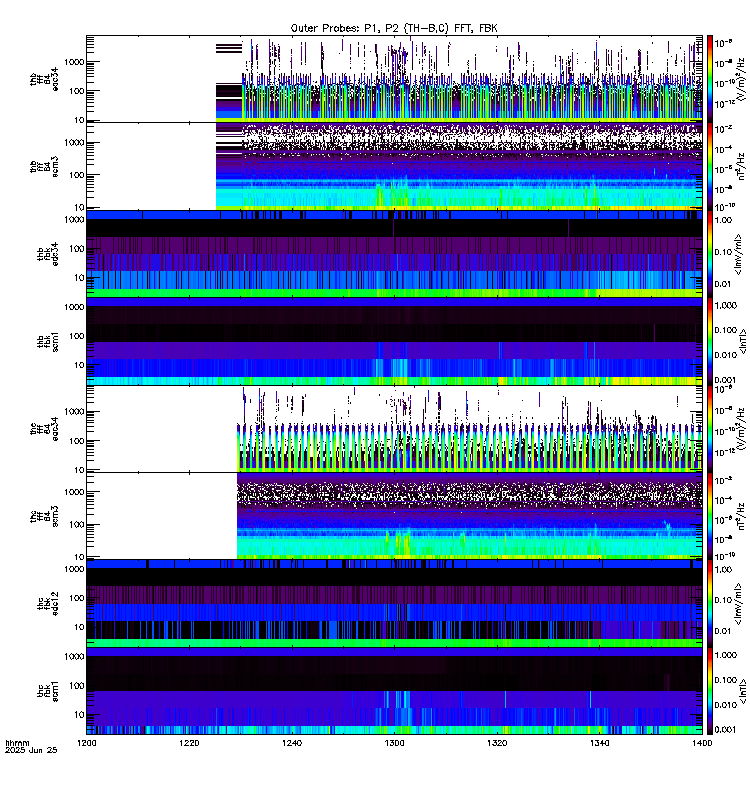Click the thb fbk scm1 spectrogram panel
This screenshot has height=800, width=750.
[394, 341]
